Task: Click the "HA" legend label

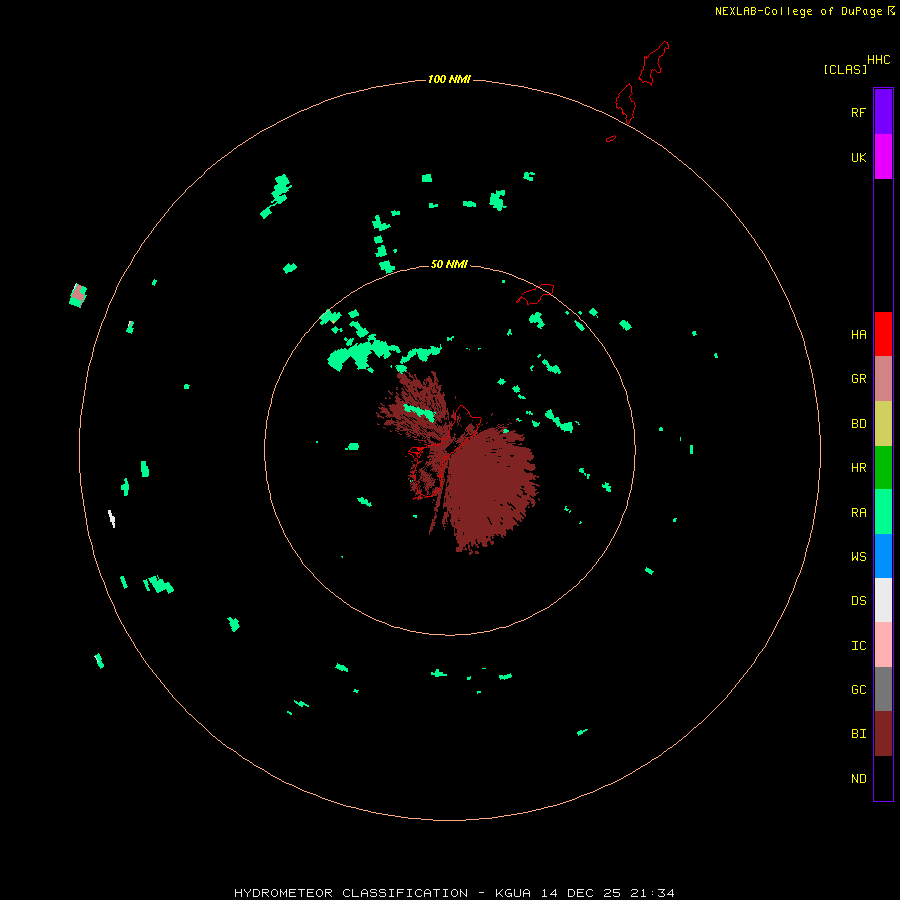Action: [x=859, y=335]
